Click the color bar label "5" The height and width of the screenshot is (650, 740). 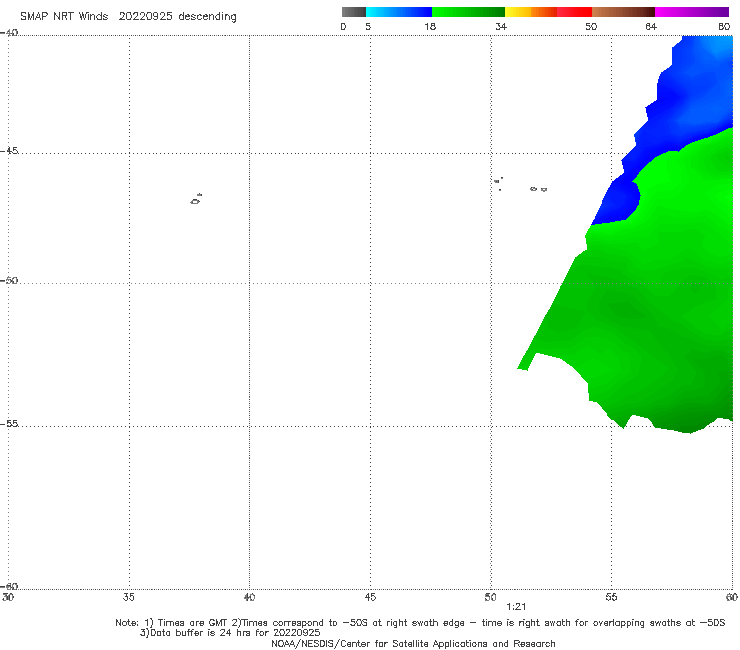coord(368,26)
